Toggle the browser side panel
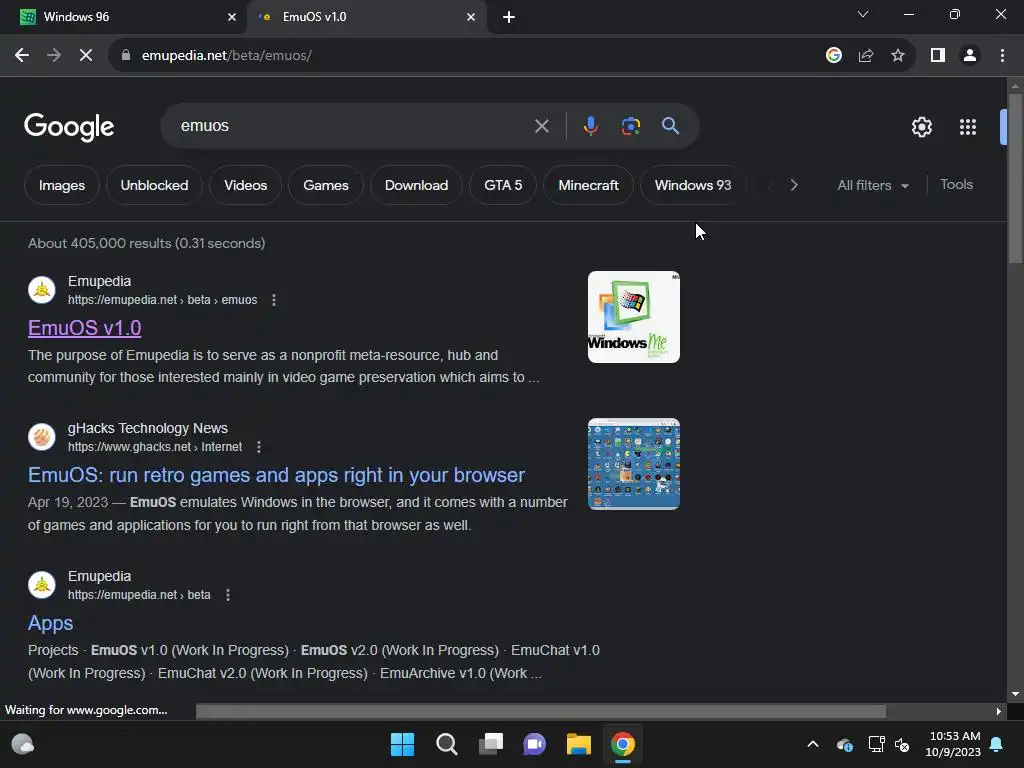This screenshot has width=1024, height=768. (938, 56)
